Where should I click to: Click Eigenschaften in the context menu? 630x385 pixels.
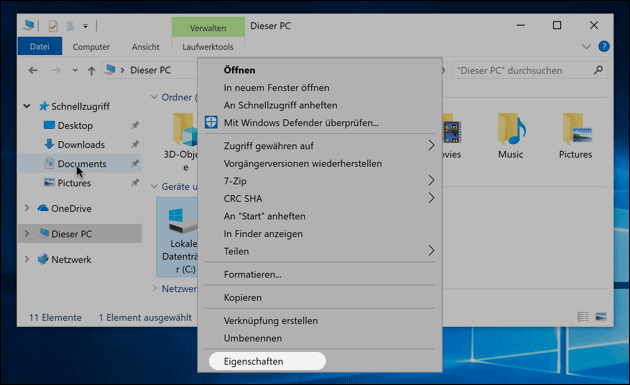(x=254, y=361)
